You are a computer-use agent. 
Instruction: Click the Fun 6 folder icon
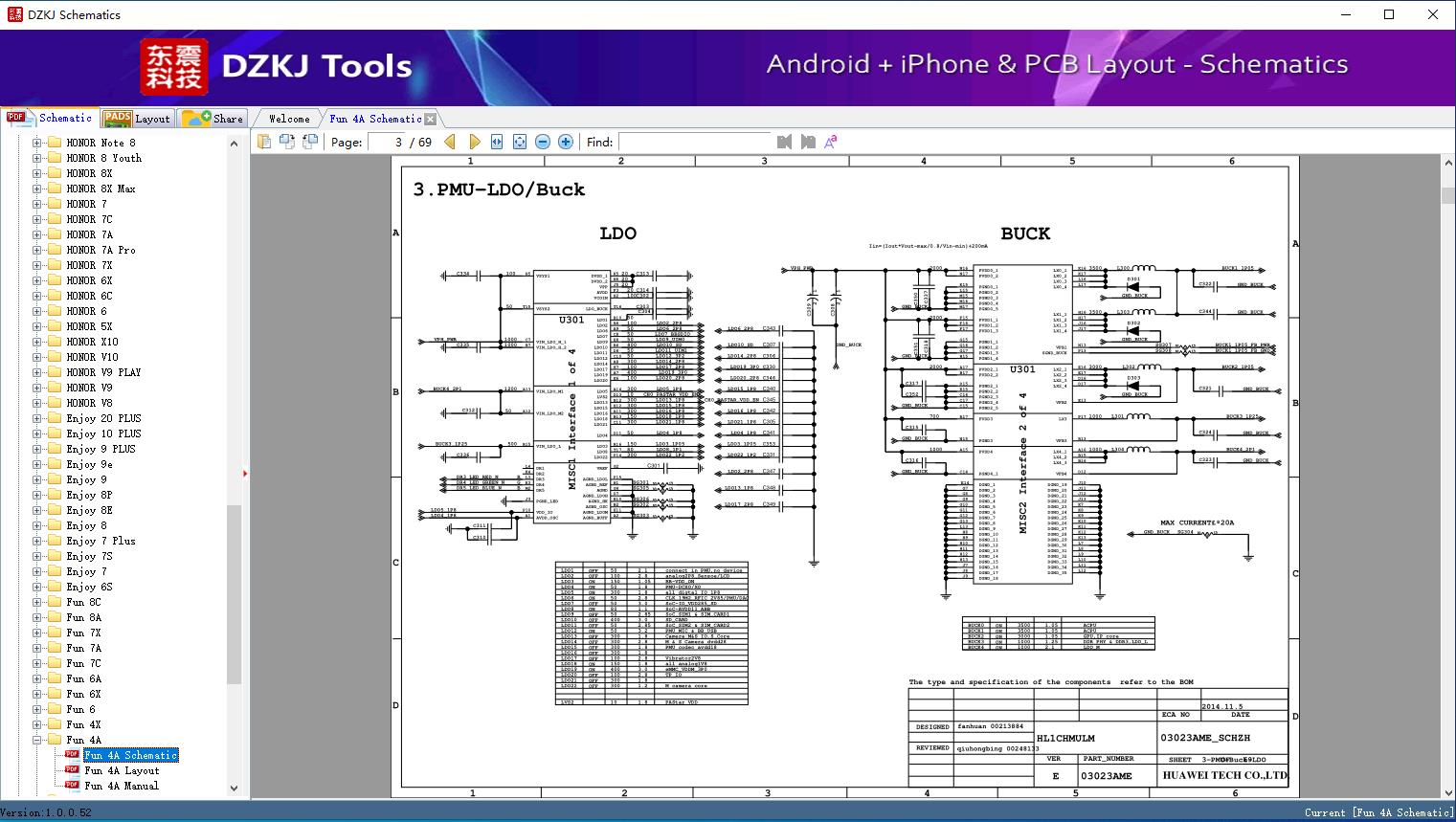55,709
